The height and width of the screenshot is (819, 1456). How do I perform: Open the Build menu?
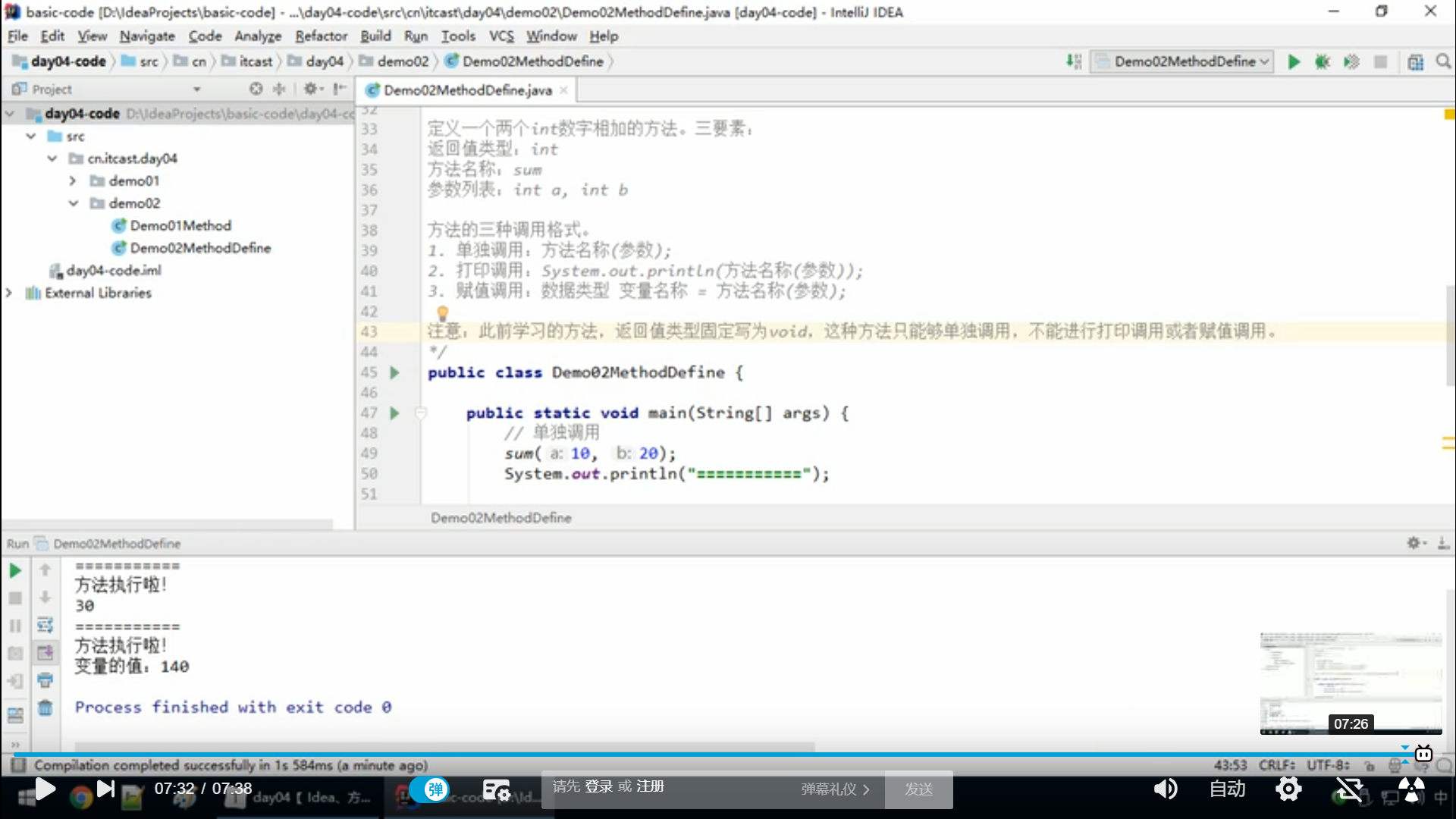click(x=375, y=36)
